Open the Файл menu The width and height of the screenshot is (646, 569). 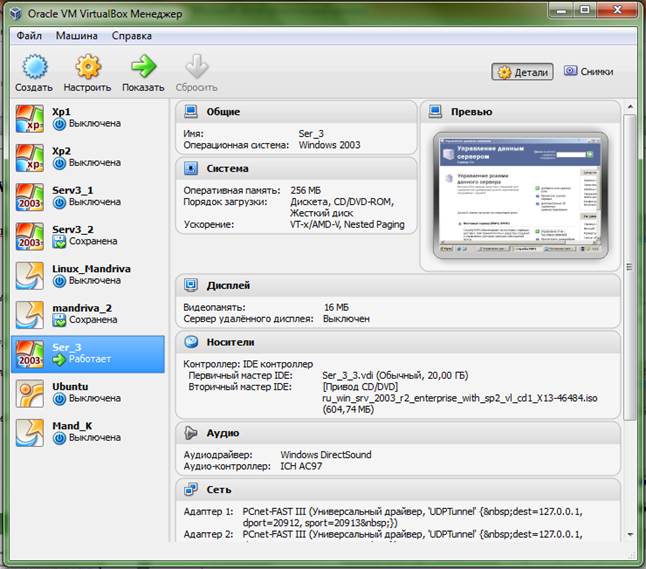[29, 36]
